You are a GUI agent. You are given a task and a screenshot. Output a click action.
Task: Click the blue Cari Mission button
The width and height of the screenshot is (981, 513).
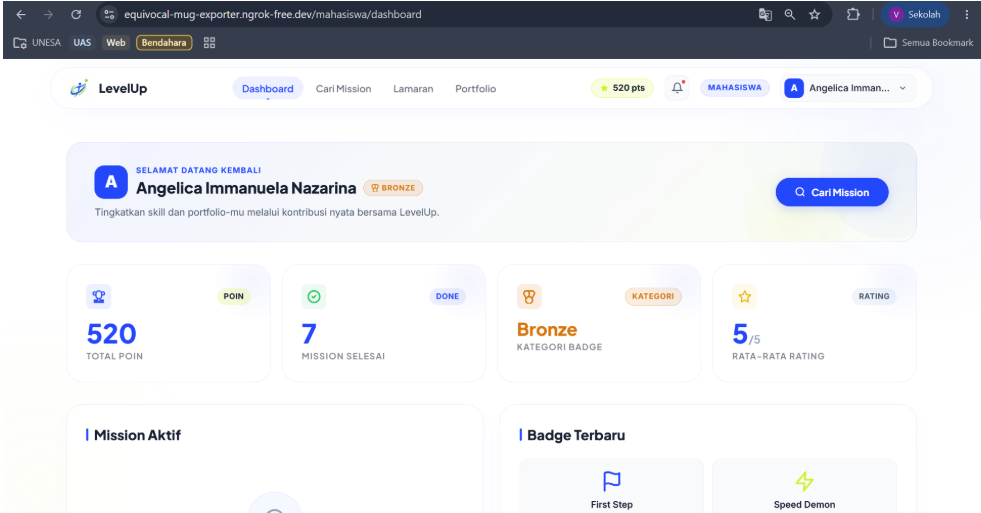click(832, 192)
